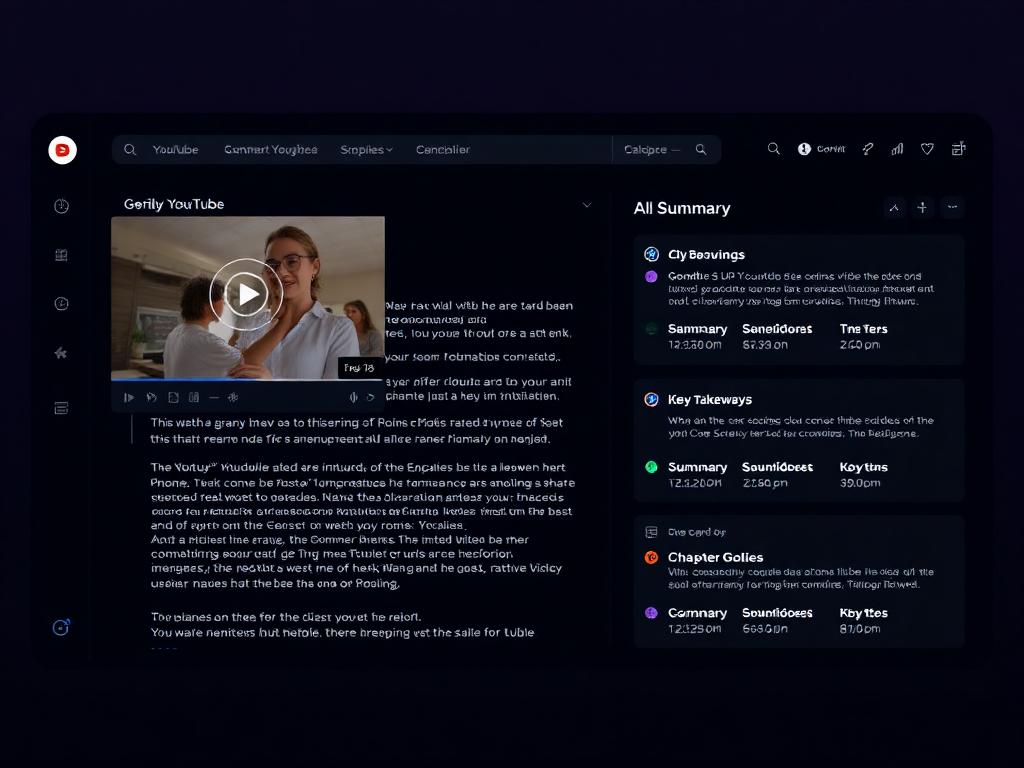Click the orange Chapter Golies icon

point(651,557)
